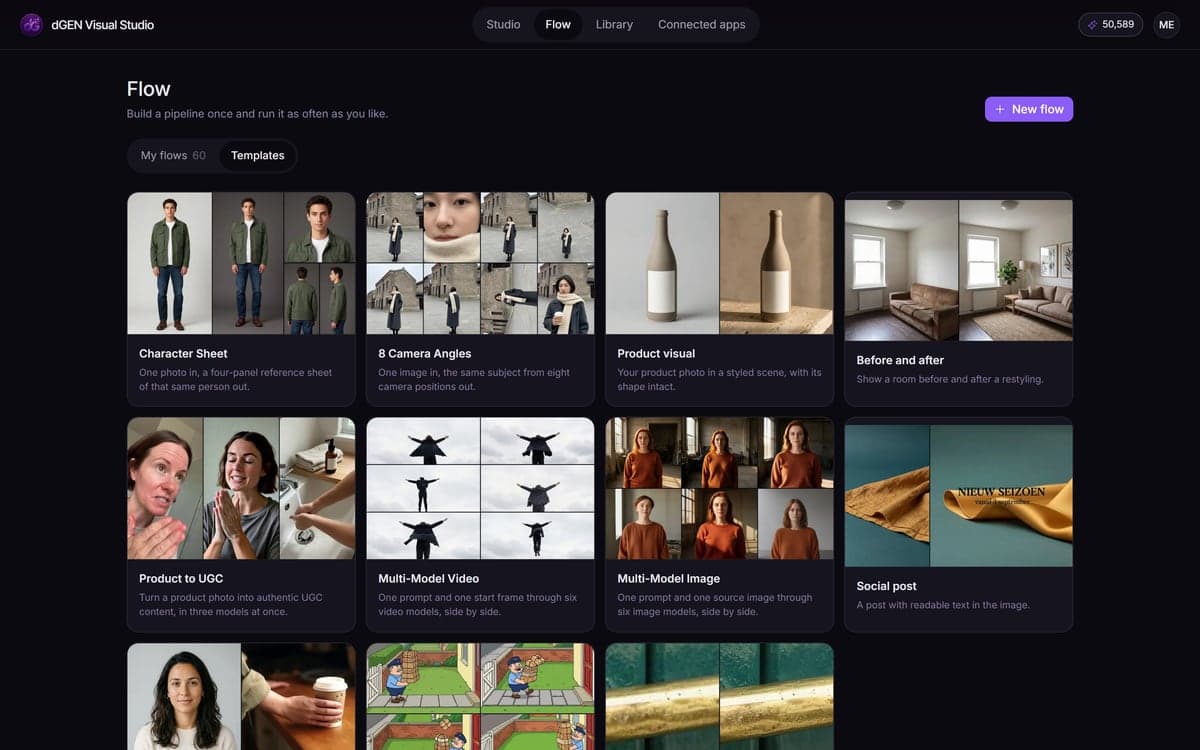The height and width of the screenshot is (750, 1200).
Task: Select the Templates tab
Action: coord(257,155)
